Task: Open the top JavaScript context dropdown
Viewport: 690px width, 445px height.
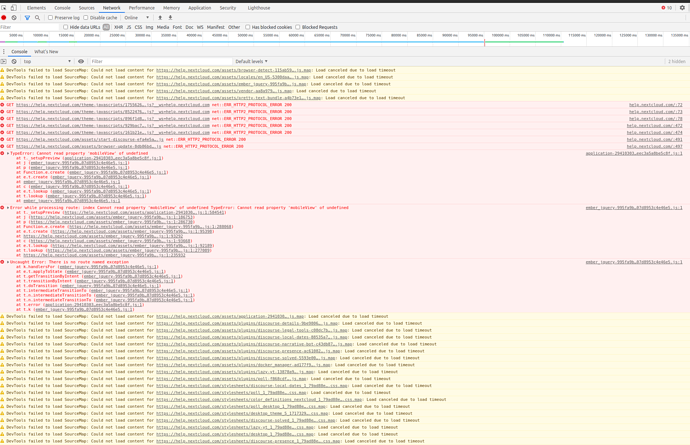Action: tap(47, 62)
